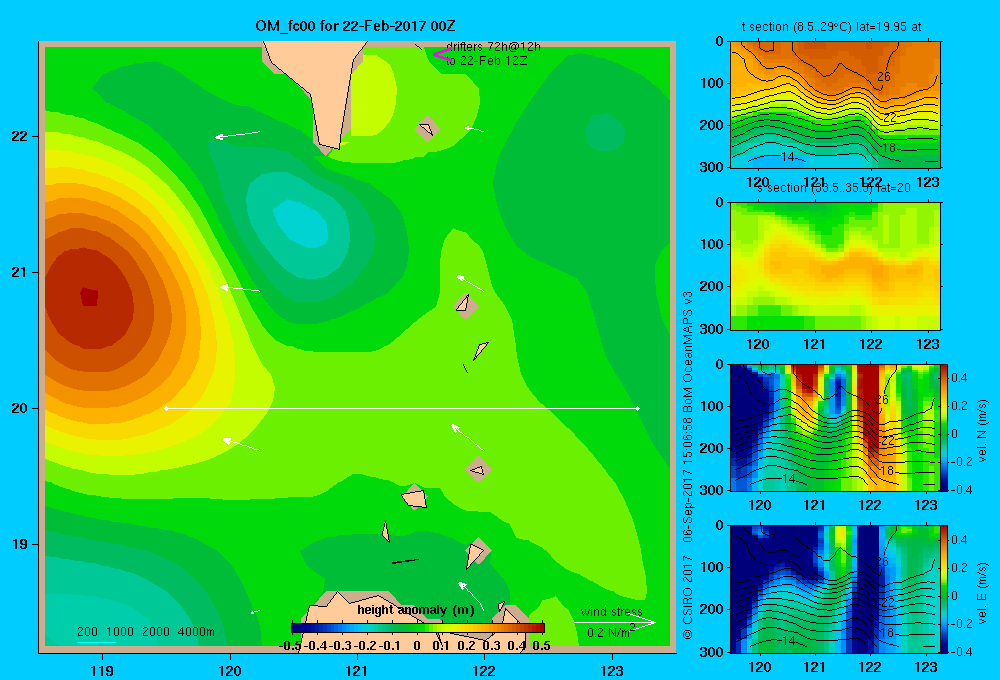Click latitude label 19 on main map
This screenshot has height=680, width=1000.
tap(20, 544)
